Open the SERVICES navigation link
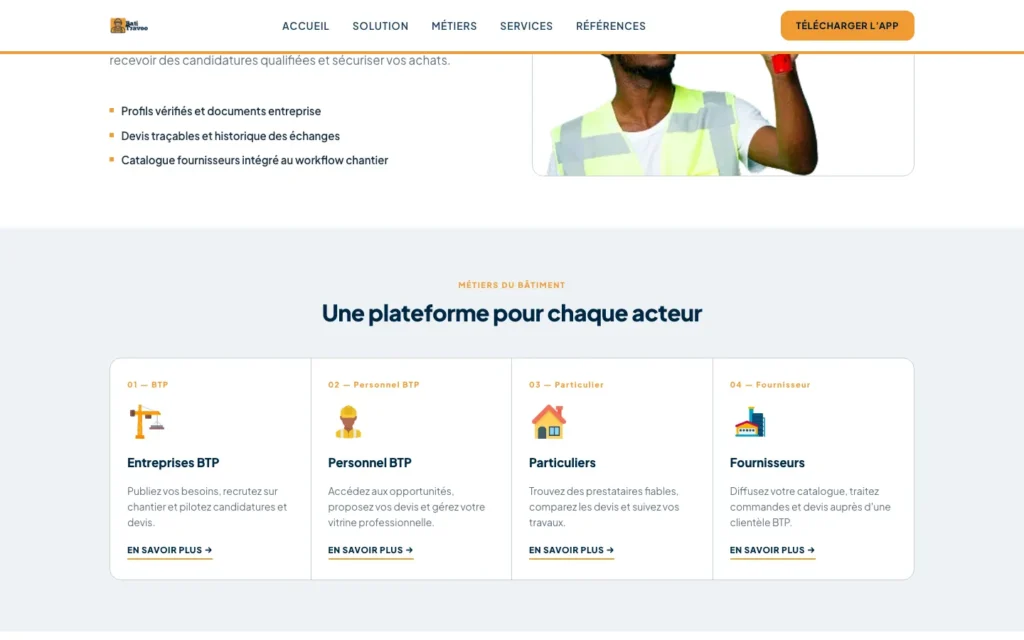The height and width of the screenshot is (640, 1024). (x=526, y=26)
